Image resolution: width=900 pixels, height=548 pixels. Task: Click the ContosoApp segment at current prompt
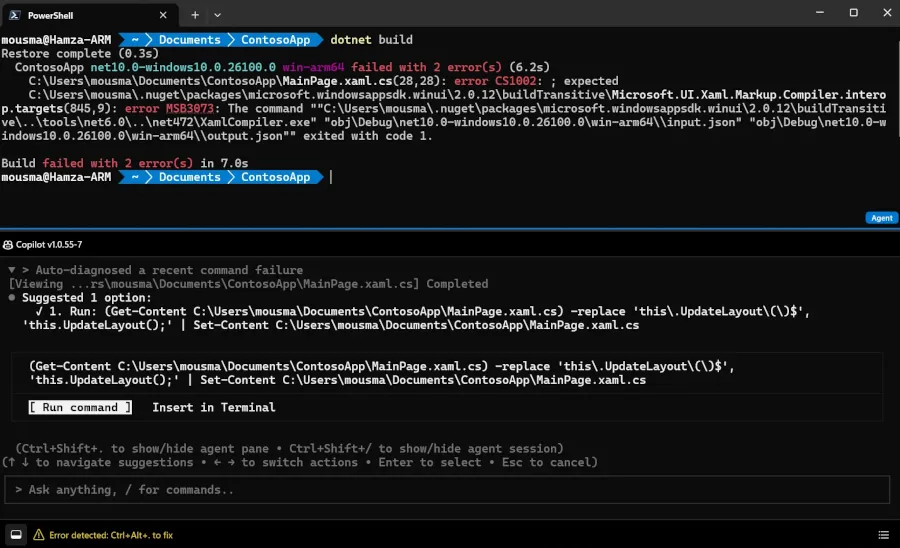pyautogui.click(x=275, y=177)
